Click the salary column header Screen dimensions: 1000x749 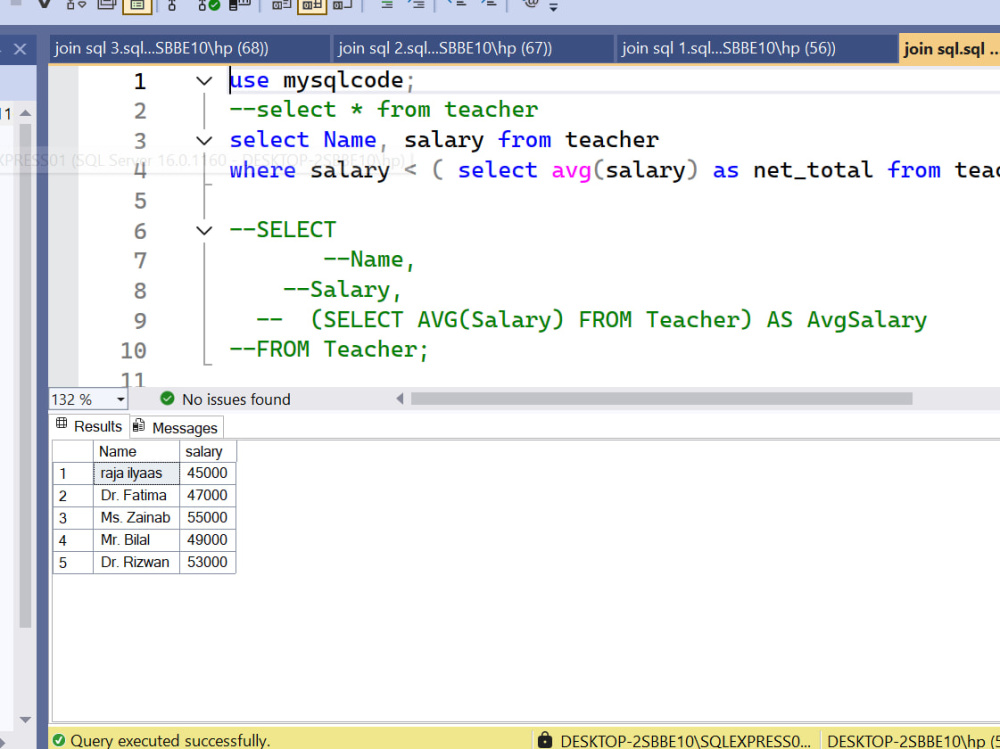pyautogui.click(x=207, y=451)
